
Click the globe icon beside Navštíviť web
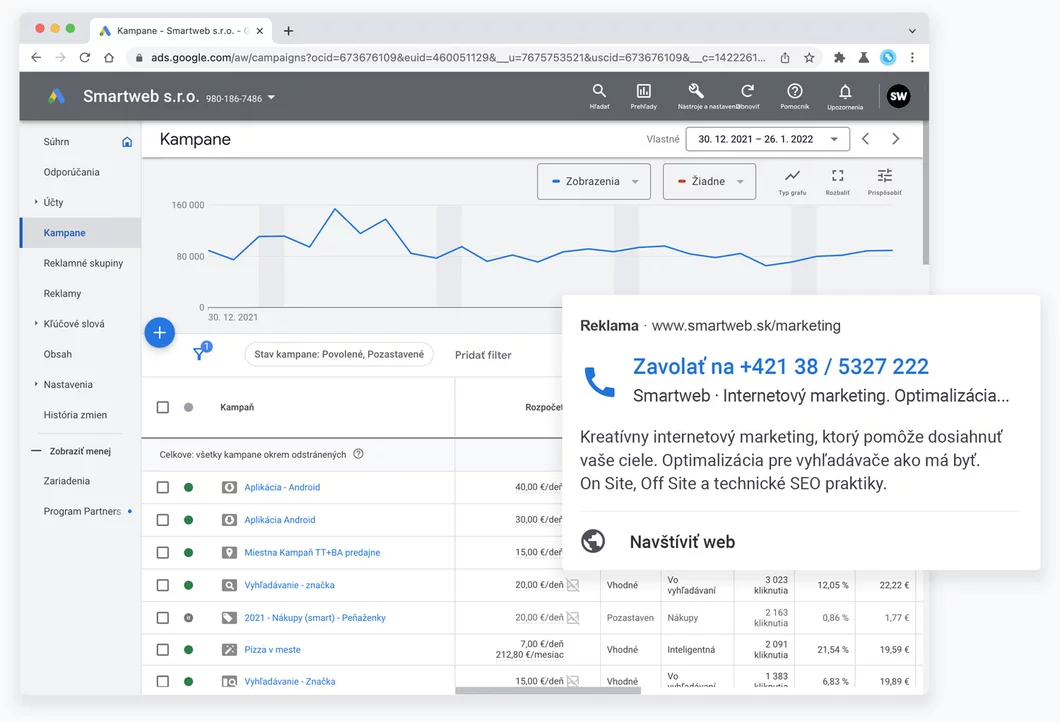(593, 541)
